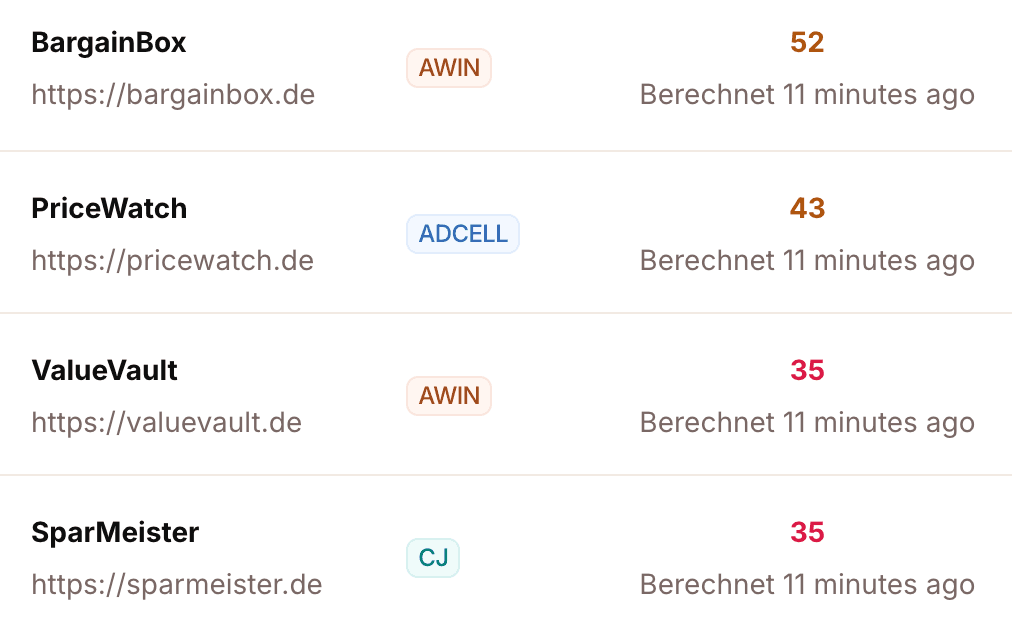Screen dimensions: 1012x632
Task: Select the BargainBox merchant name
Action: pos(107,42)
